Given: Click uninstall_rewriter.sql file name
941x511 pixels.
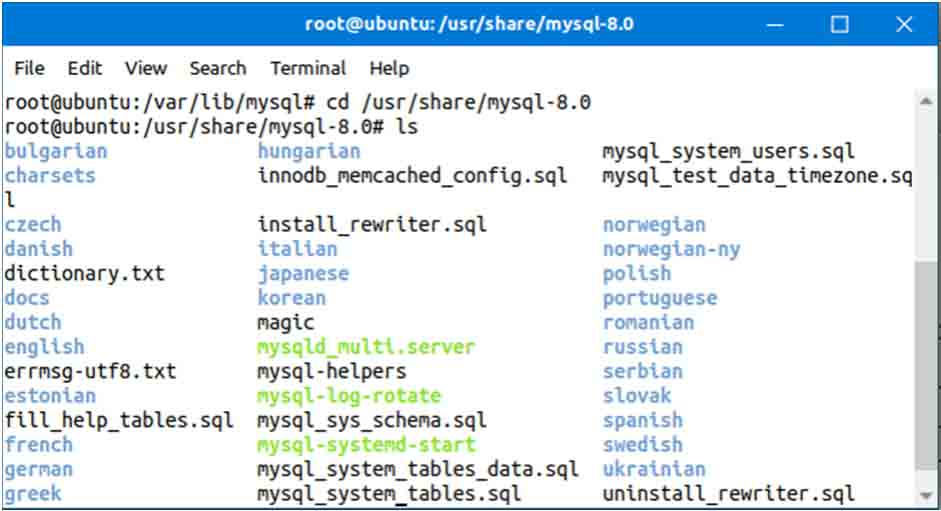Looking at the screenshot, I should point(729,494).
